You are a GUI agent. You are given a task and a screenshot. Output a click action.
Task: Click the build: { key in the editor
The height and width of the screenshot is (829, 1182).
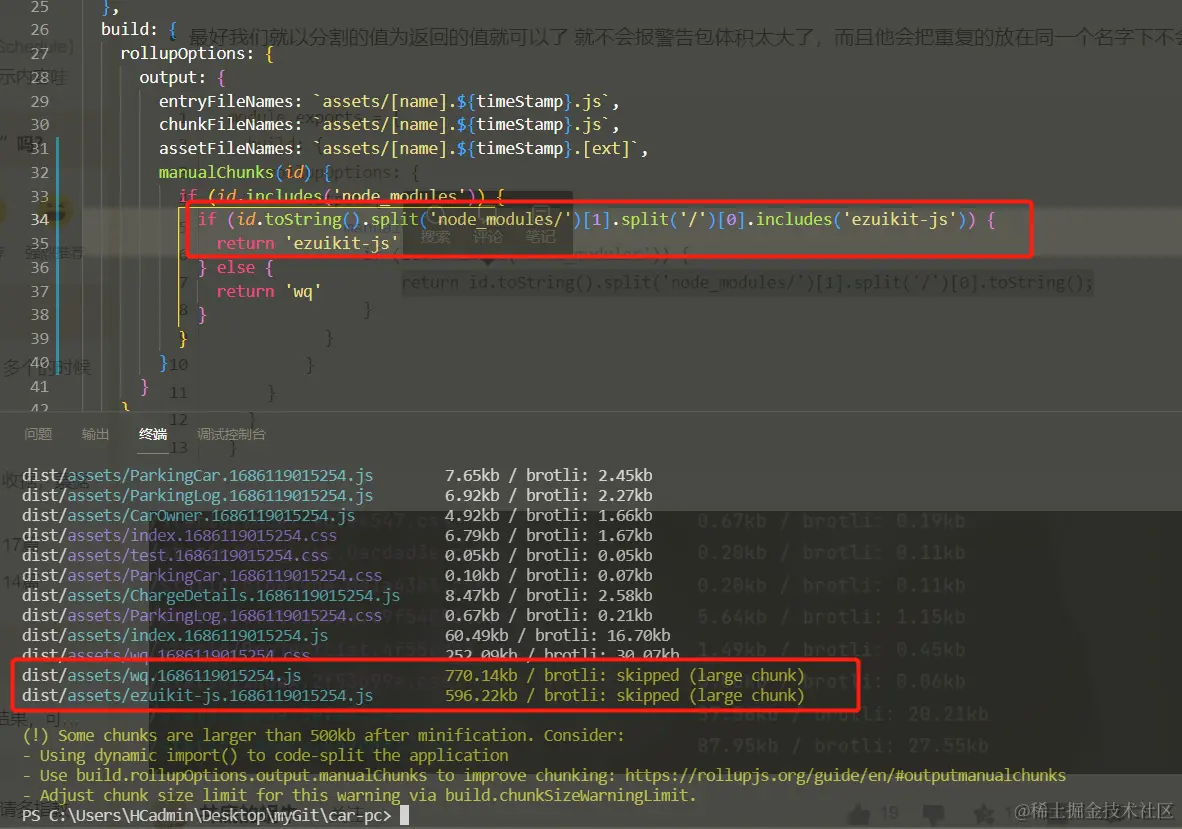click(x=139, y=30)
